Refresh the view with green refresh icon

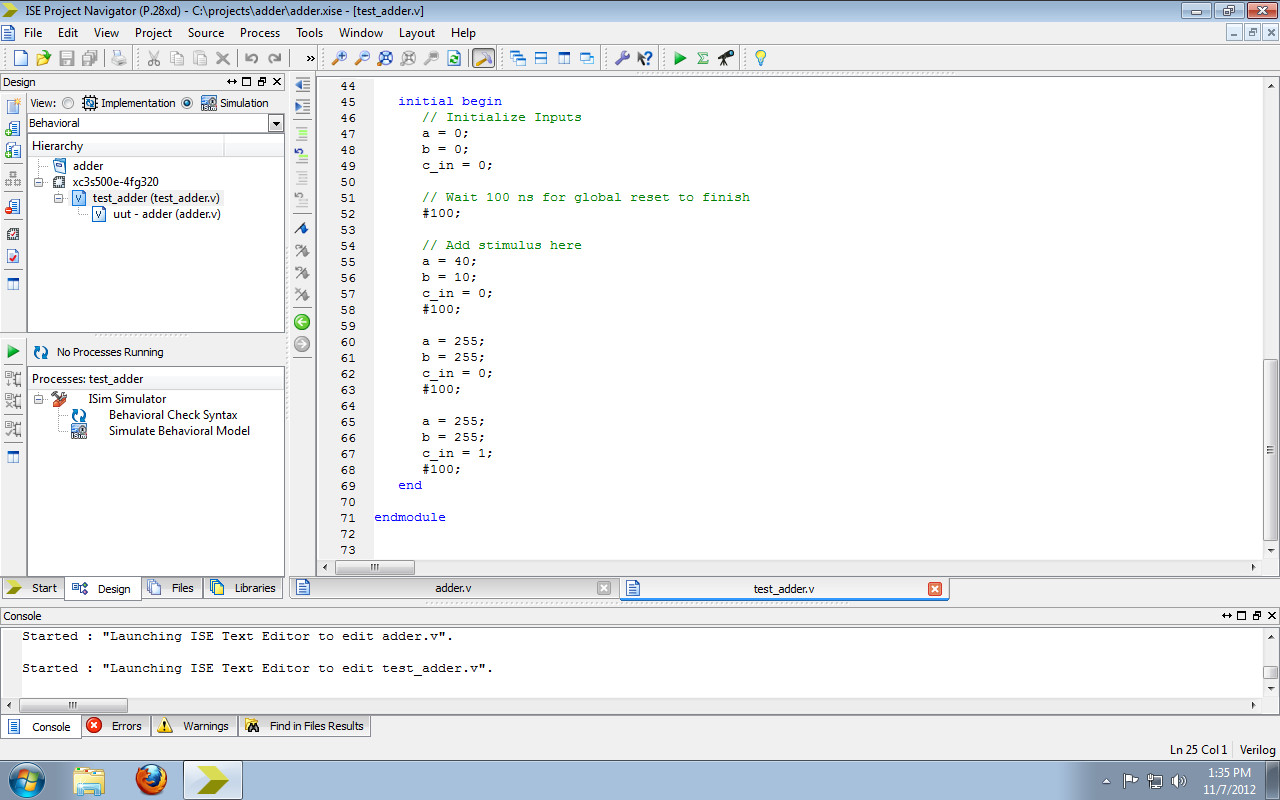coord(453,58)
